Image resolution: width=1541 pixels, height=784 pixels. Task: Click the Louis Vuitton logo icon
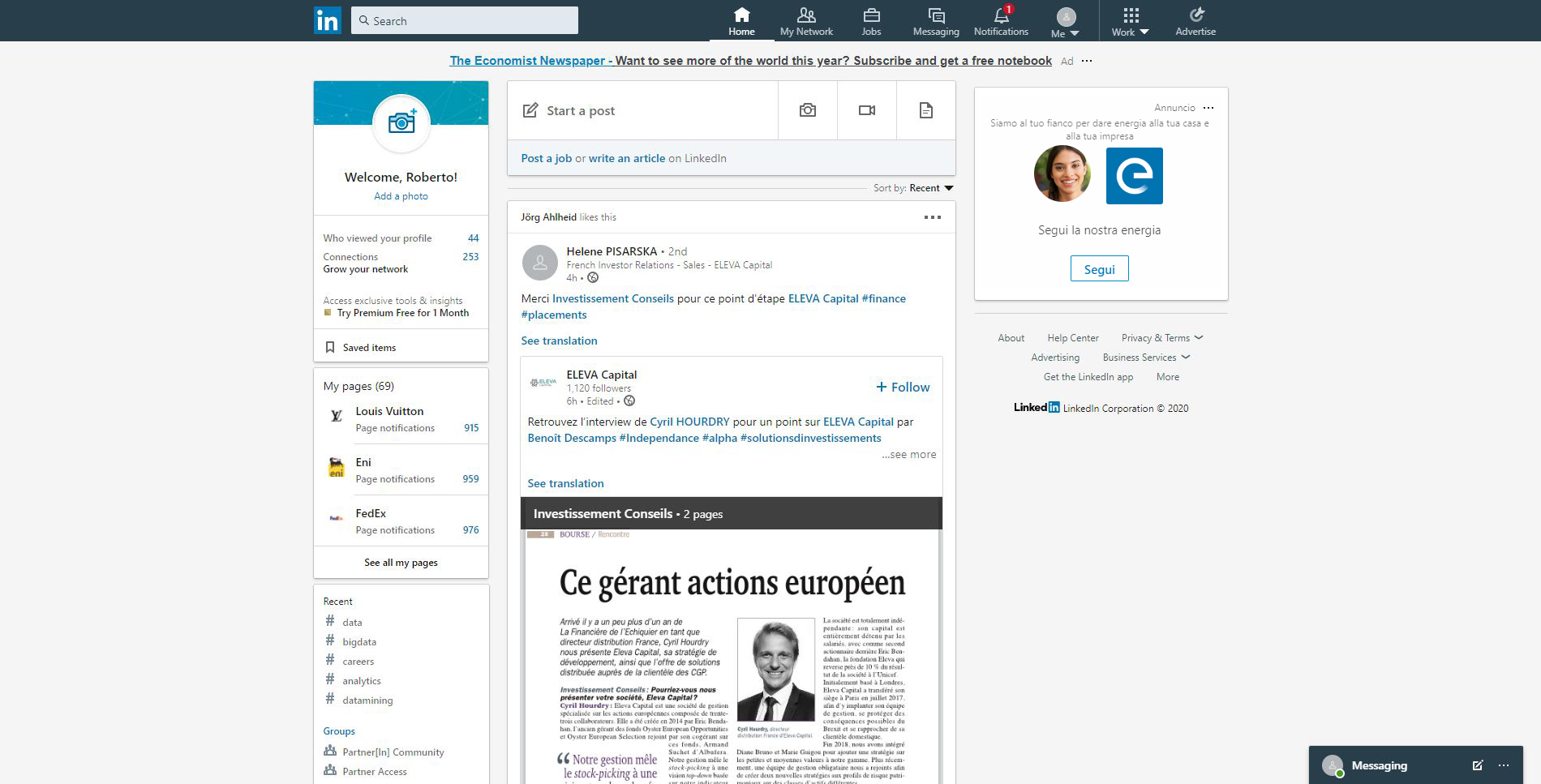coord(336,416)
